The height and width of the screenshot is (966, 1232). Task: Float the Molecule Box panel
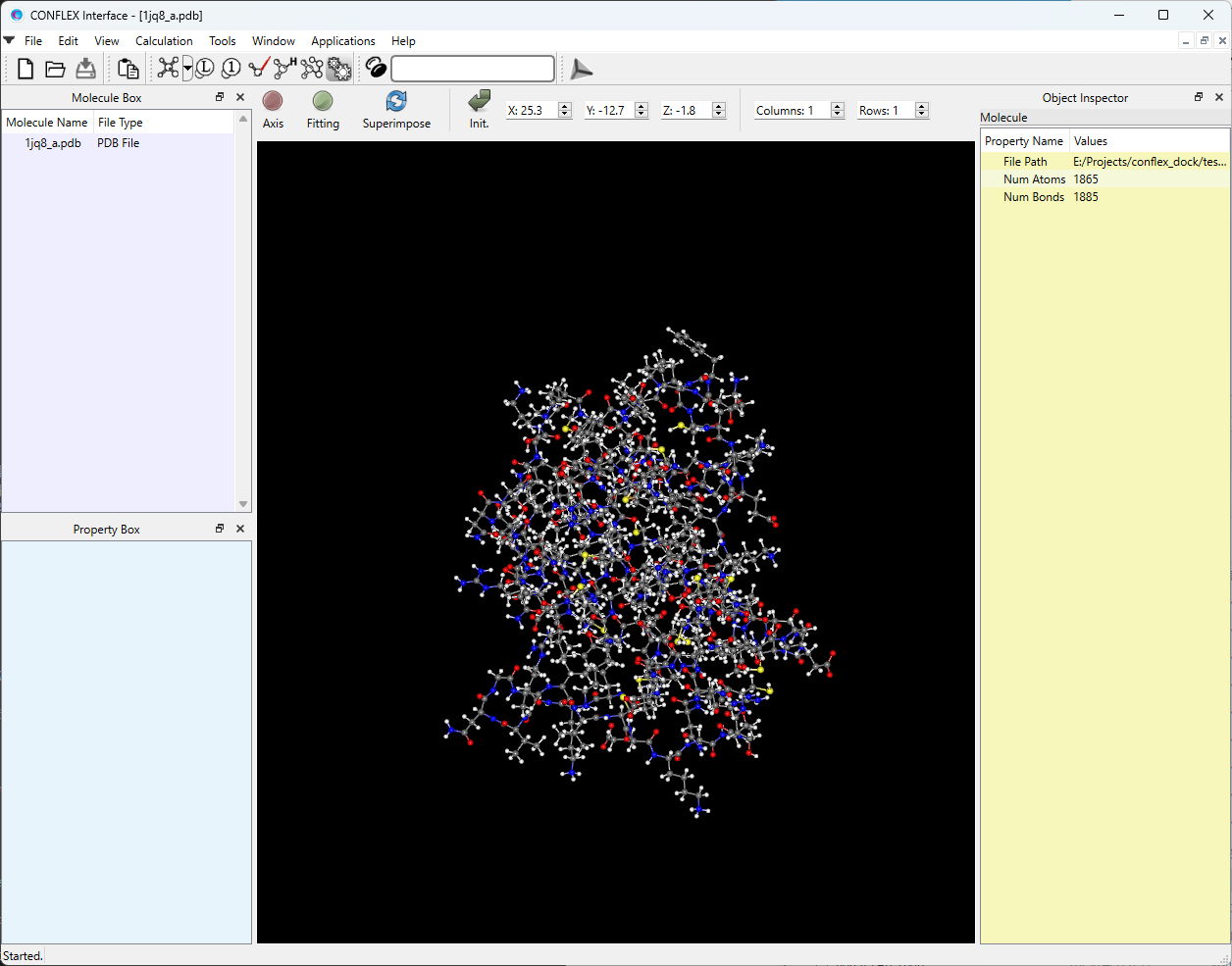[x=220, y=97]
